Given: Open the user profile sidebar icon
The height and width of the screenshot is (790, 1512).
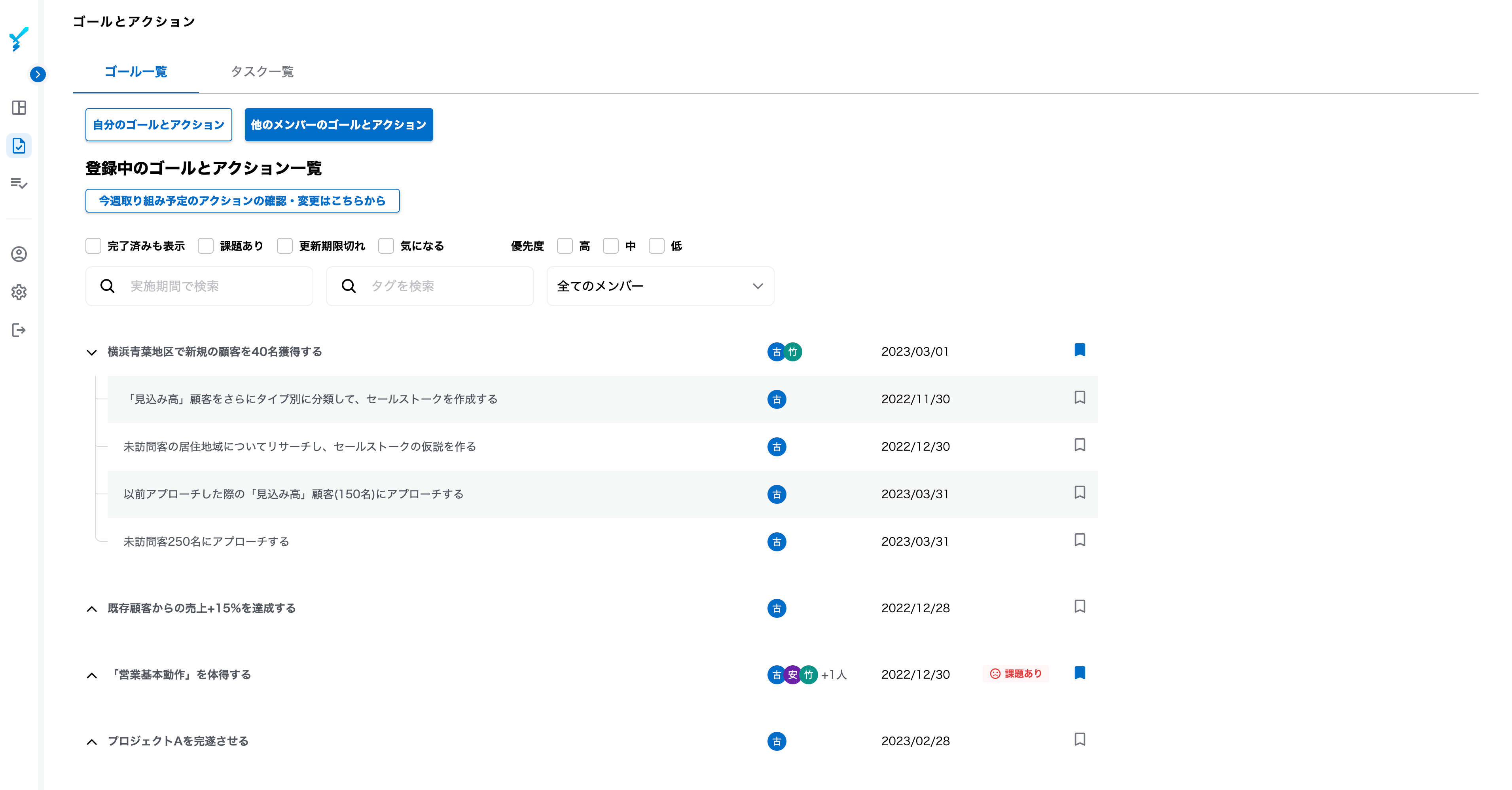Looking at the screenshot, I should click(19, 254).
